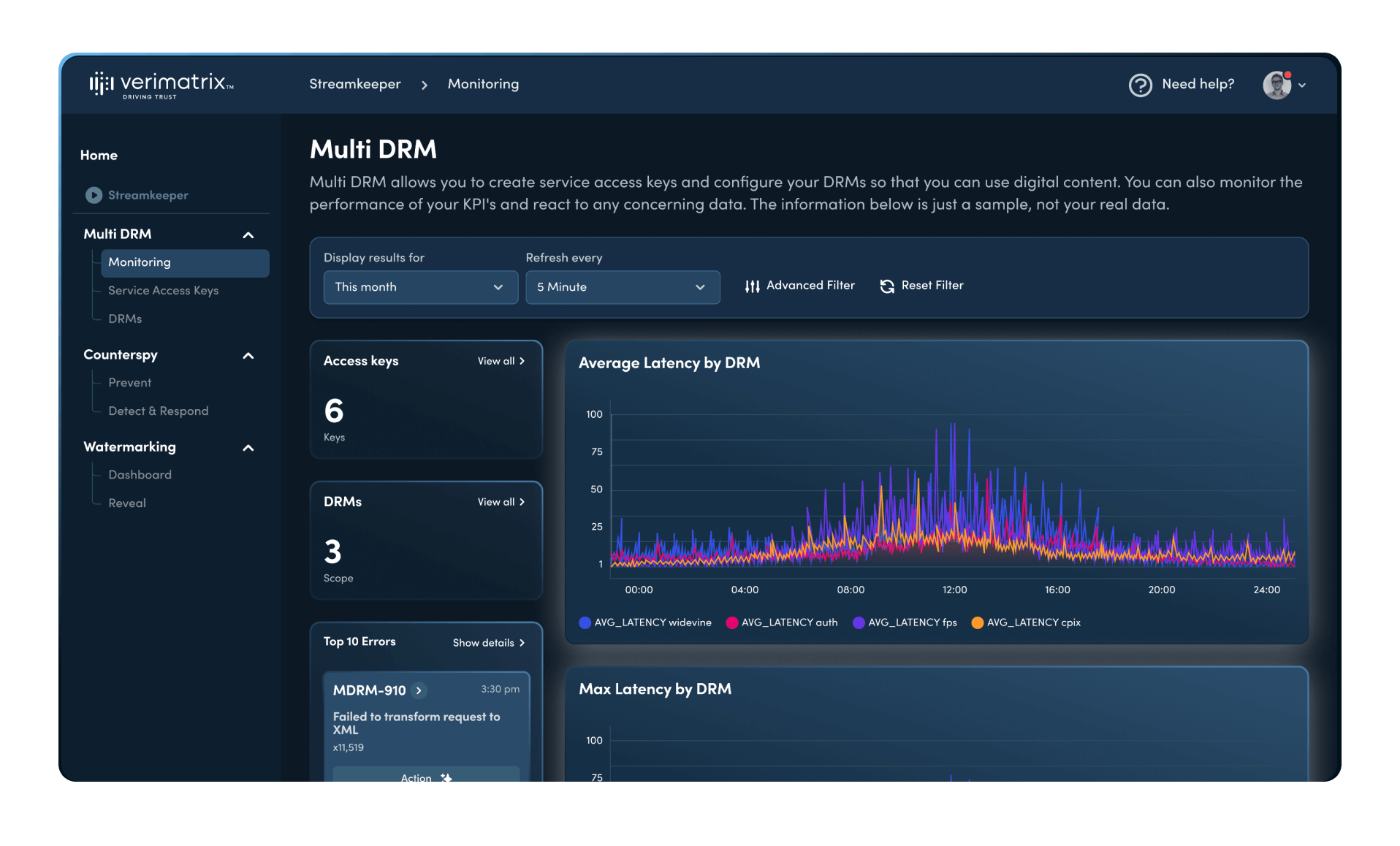Click the Verimatrix logo
1400x846 pixels.
point(160,84)
